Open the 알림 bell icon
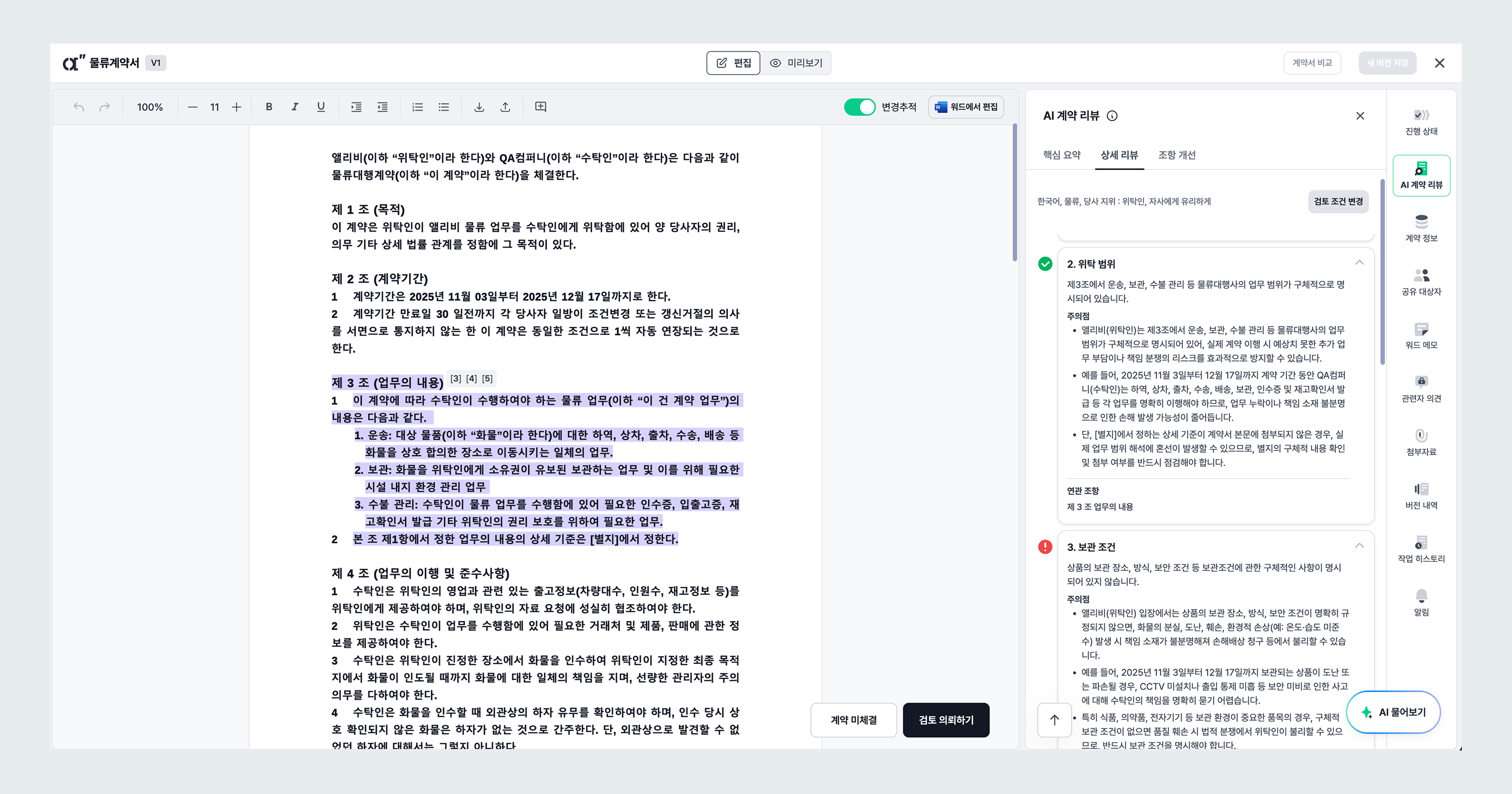The width and height of the screenshot is (1512, 794). (1421, 601)
